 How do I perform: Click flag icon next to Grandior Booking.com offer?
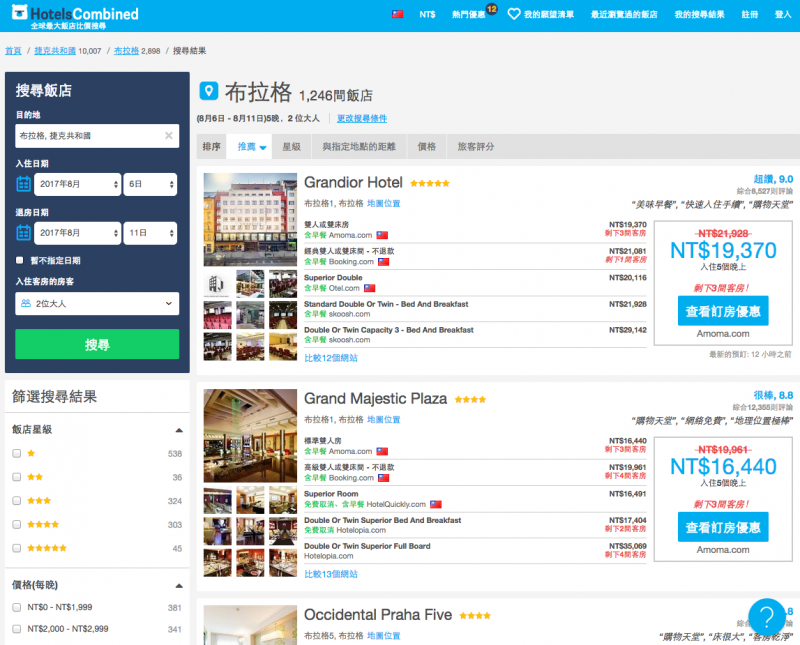pyautogui.click(x=384, y=262)
